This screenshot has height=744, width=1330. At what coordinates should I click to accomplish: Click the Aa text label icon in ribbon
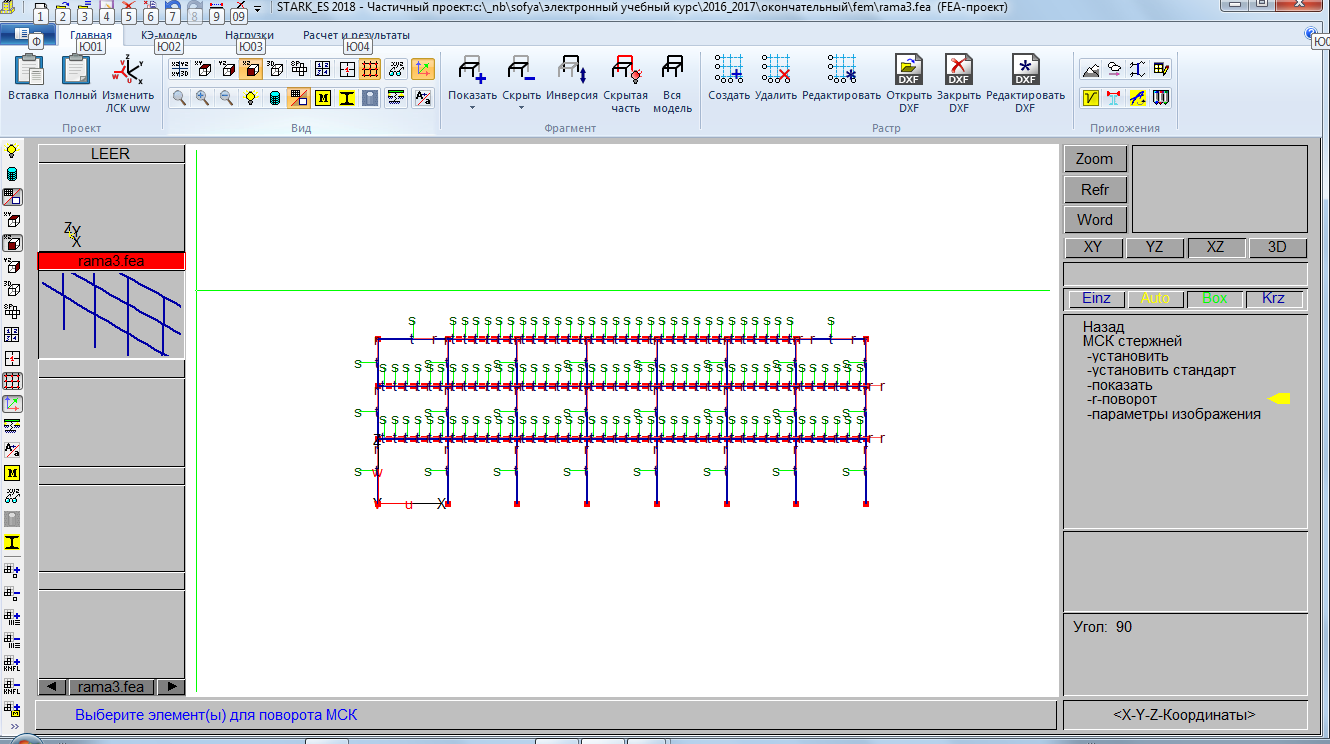point(423,98)
